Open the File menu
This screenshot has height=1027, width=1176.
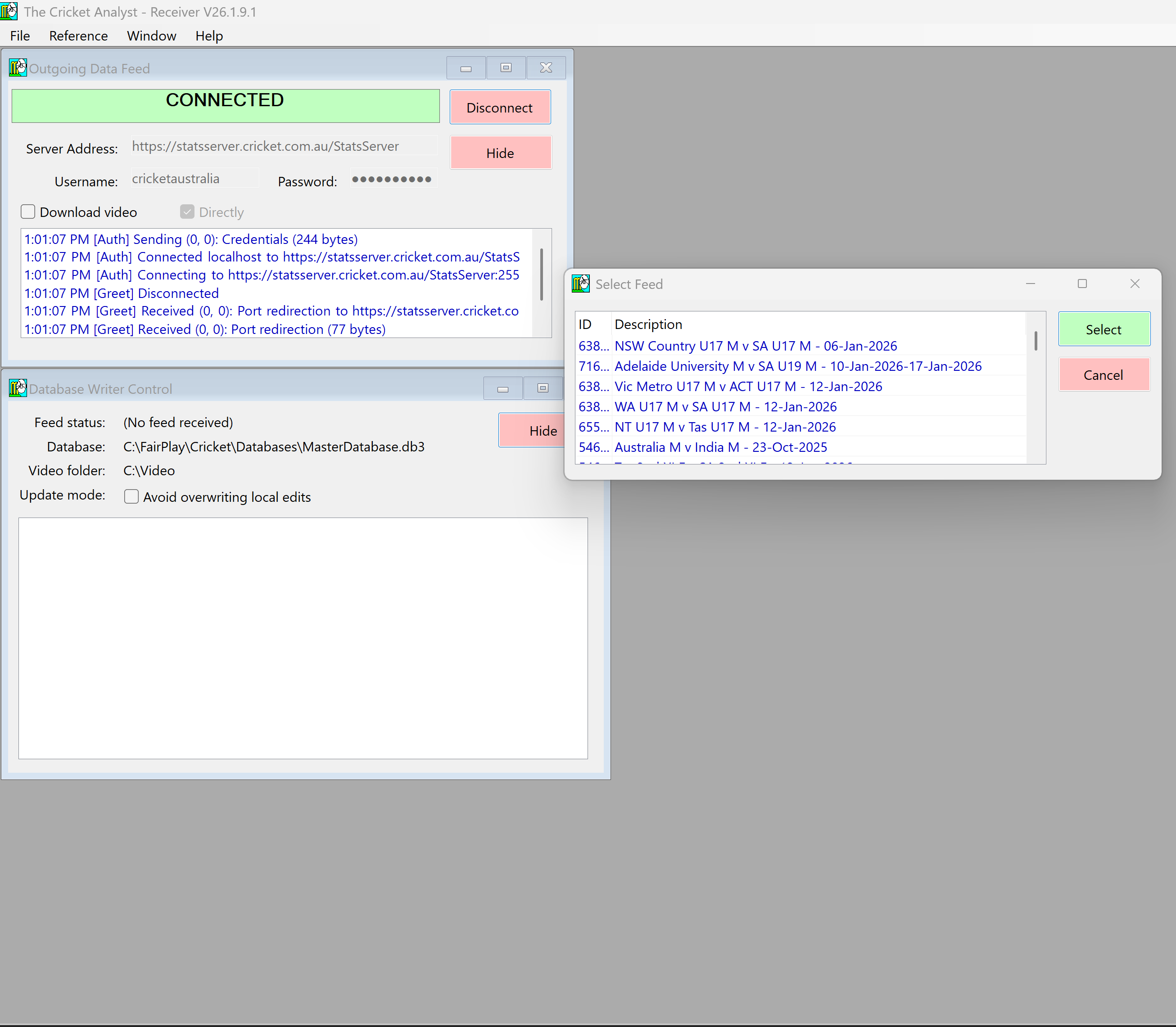(20, 36)
